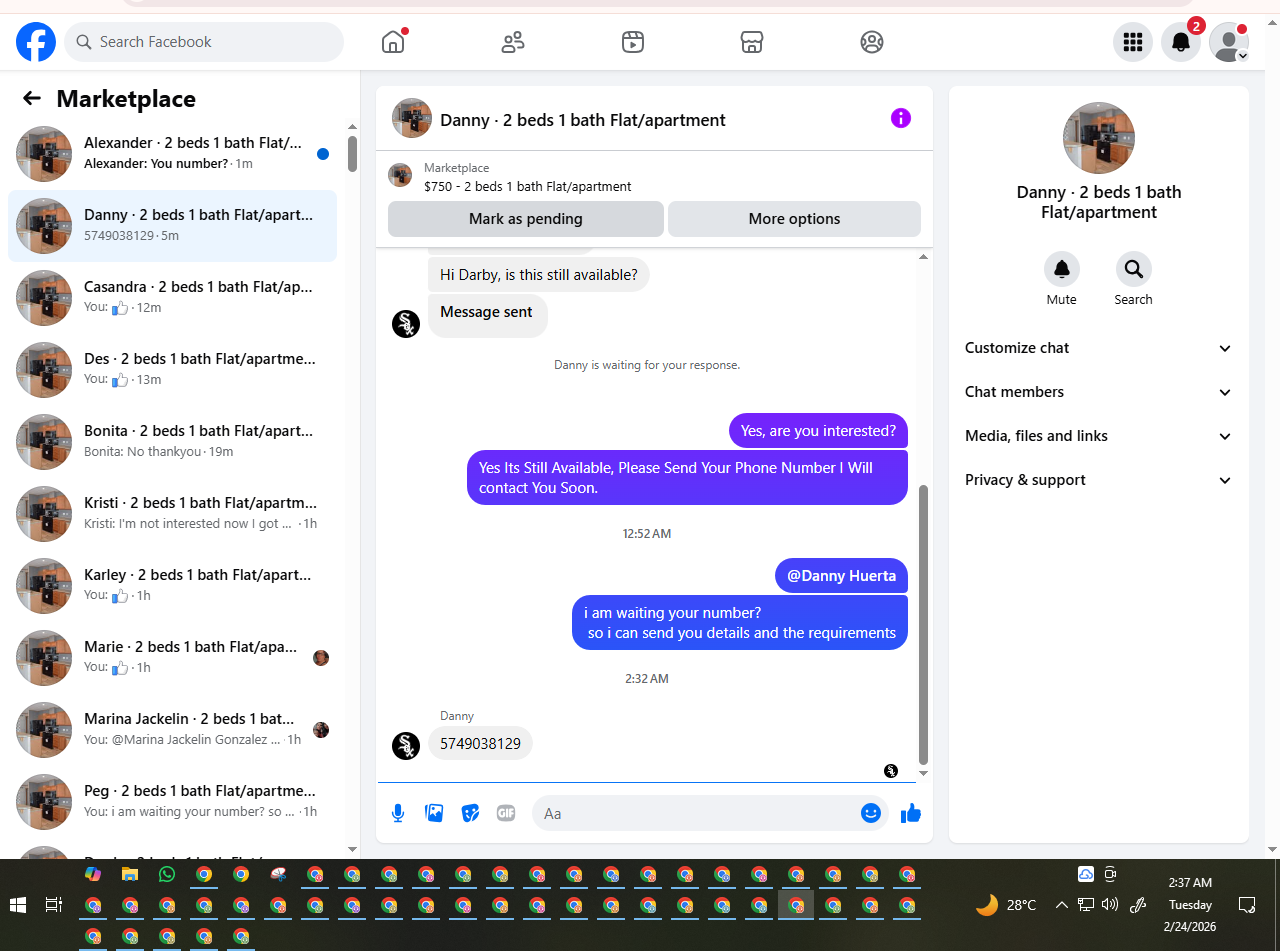1280x951 pixels.
Task: Open conversation information purple icon
Action: point(901,118)
